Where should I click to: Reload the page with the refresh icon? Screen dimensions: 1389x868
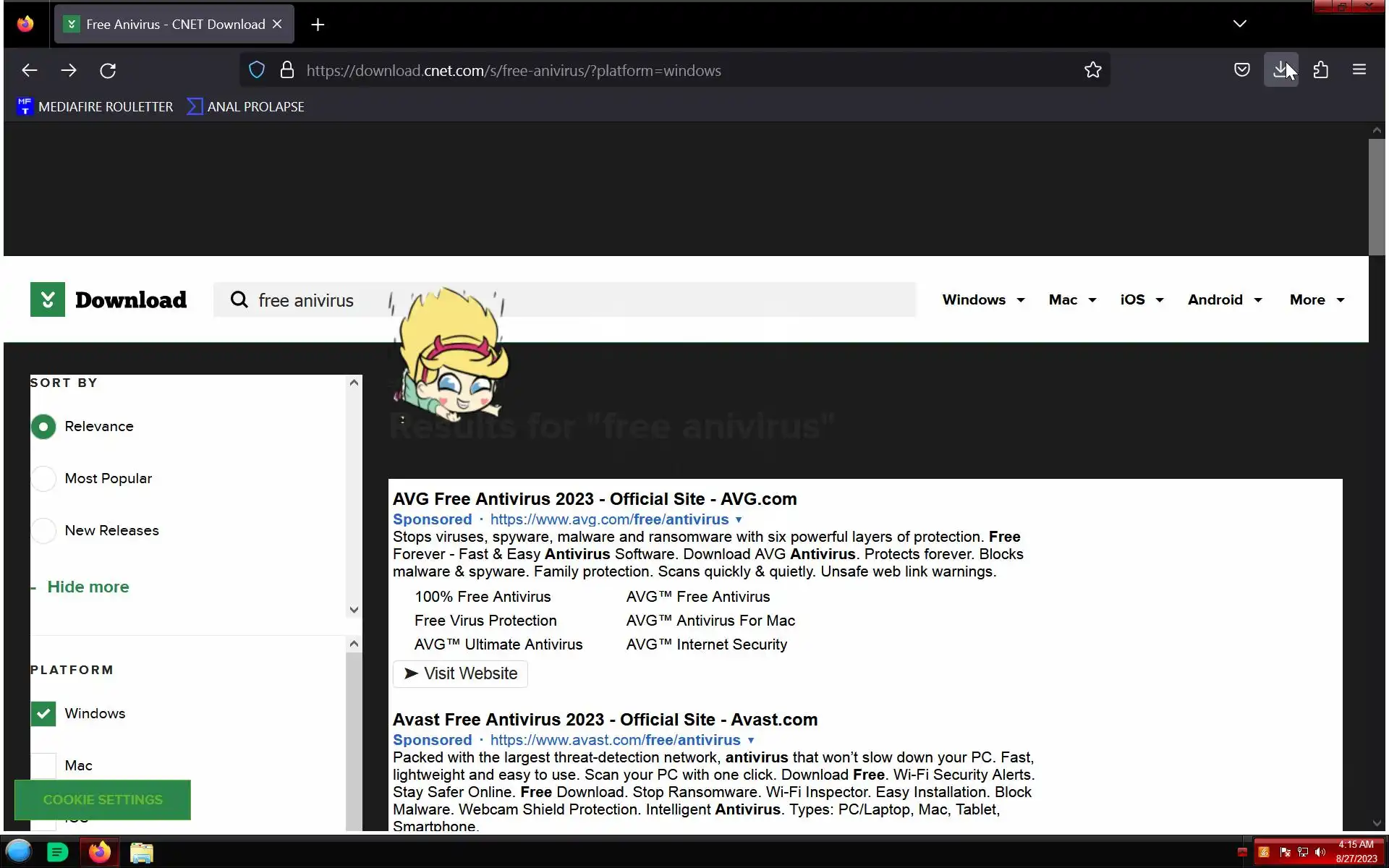tap(108, 71)
